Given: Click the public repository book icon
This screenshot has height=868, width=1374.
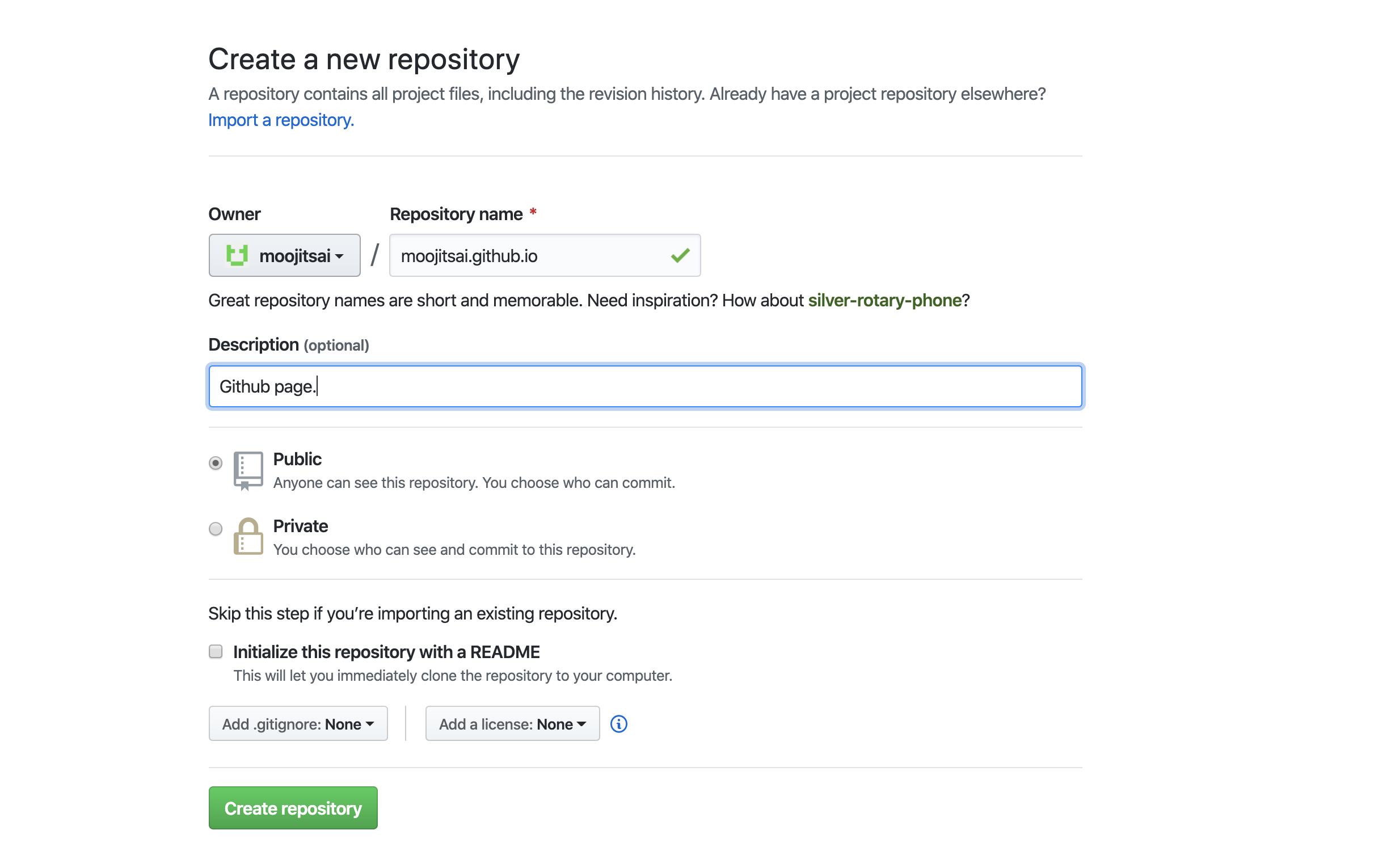Looking at the screenshot, I should pos(248,471).
